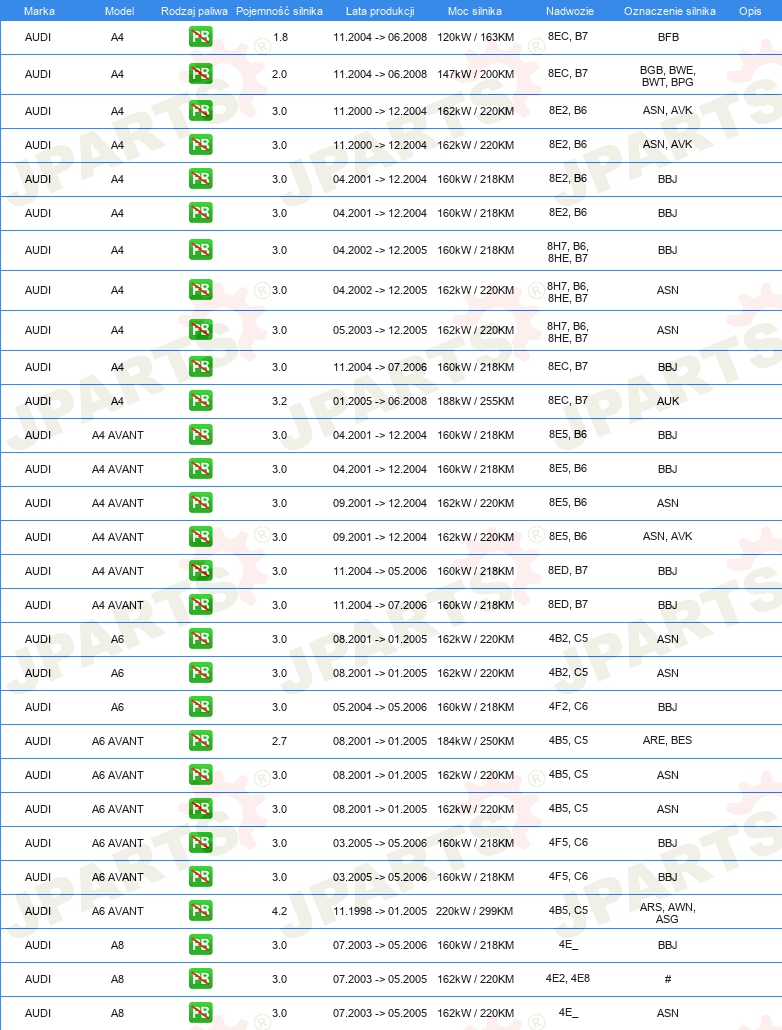Click the fuel icon in the A8 4E2, 4E8 row
The width and height of the screenshot is (782, 1030).
tap(200, 979)
